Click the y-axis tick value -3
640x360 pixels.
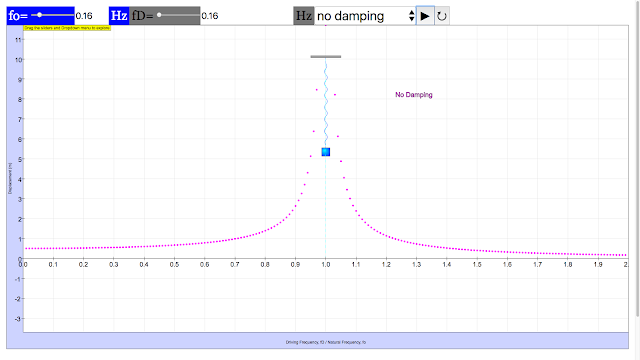coord(18,318)
